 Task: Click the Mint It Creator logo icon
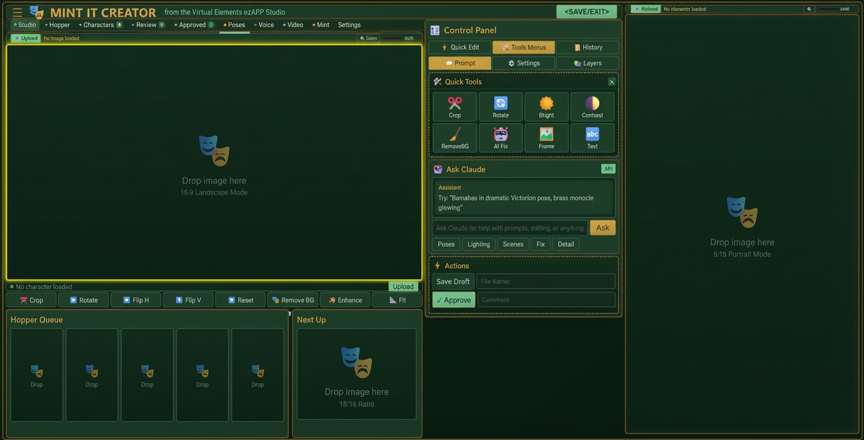tap(36, 12)
